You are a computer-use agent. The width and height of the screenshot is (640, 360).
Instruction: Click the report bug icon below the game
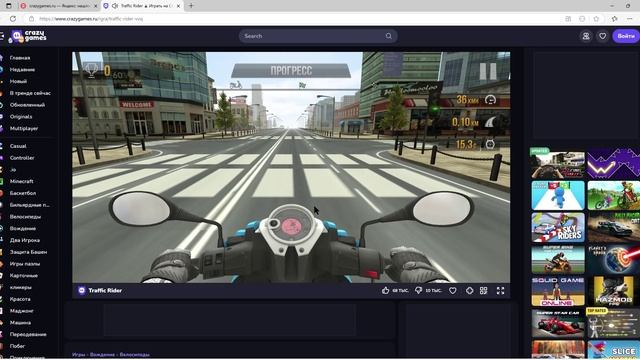469,290
